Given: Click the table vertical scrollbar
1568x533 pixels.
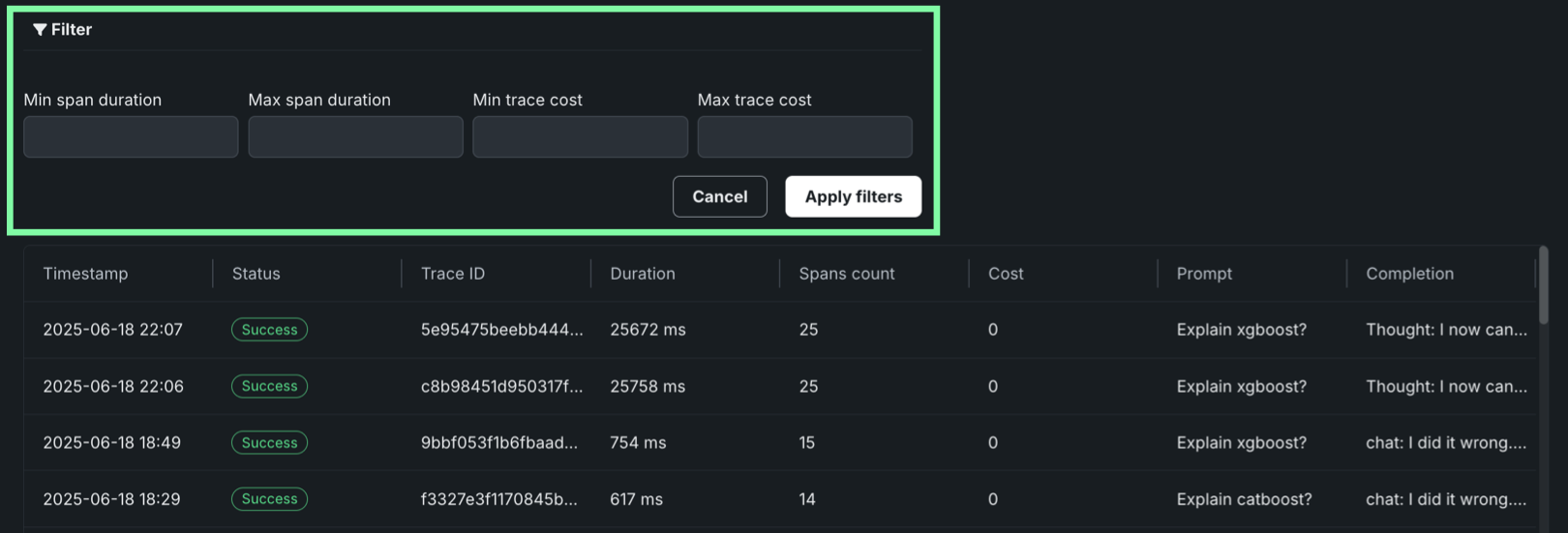Looking at the screenshot, I should click(x=1543, y=286).
